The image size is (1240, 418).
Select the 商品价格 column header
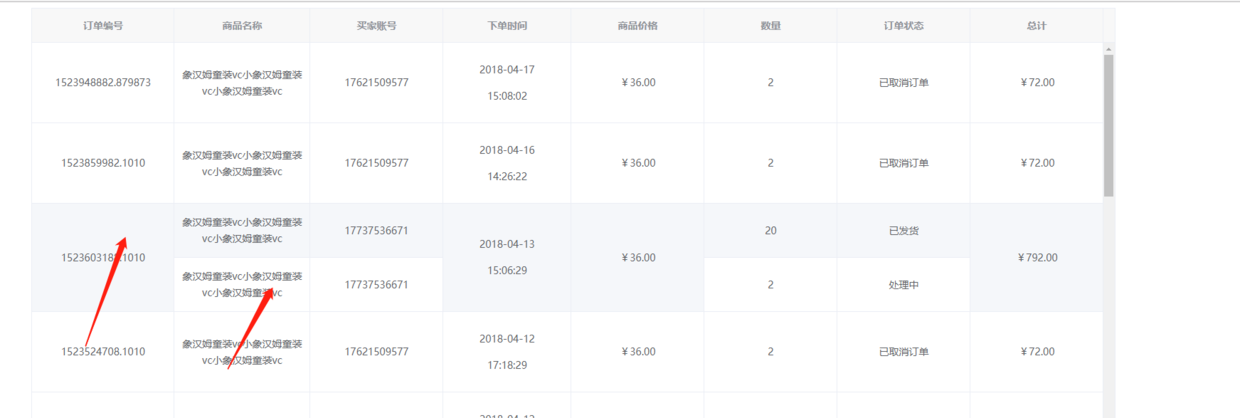638,26
